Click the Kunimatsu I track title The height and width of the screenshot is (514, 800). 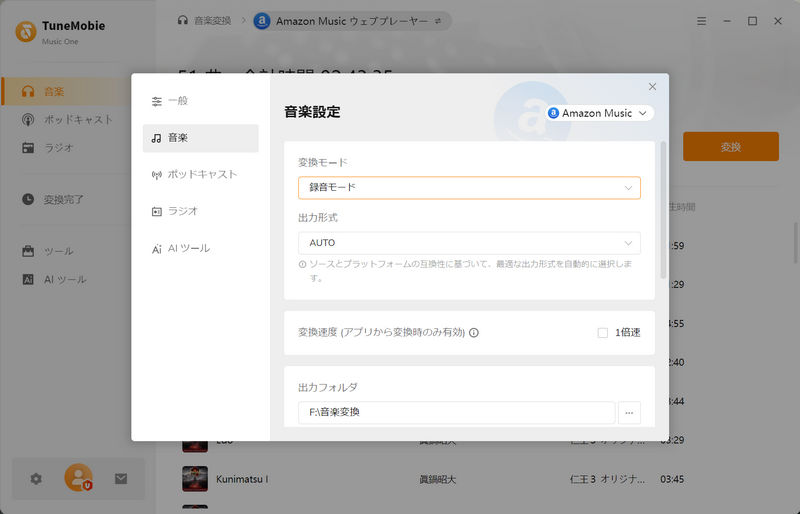242,479
